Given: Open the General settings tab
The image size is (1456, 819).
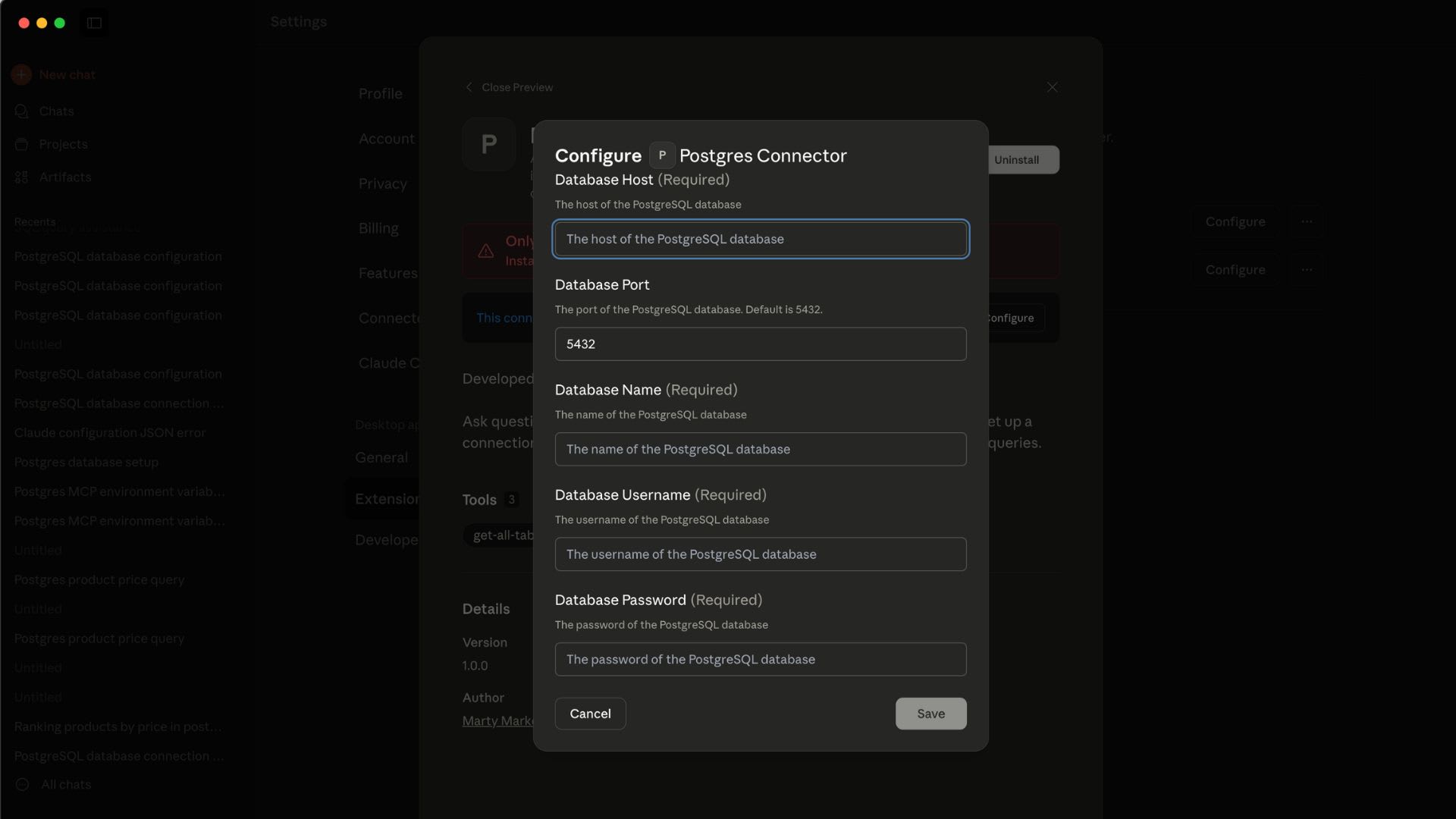Looking at the screenshot, I should pos(381,457).
